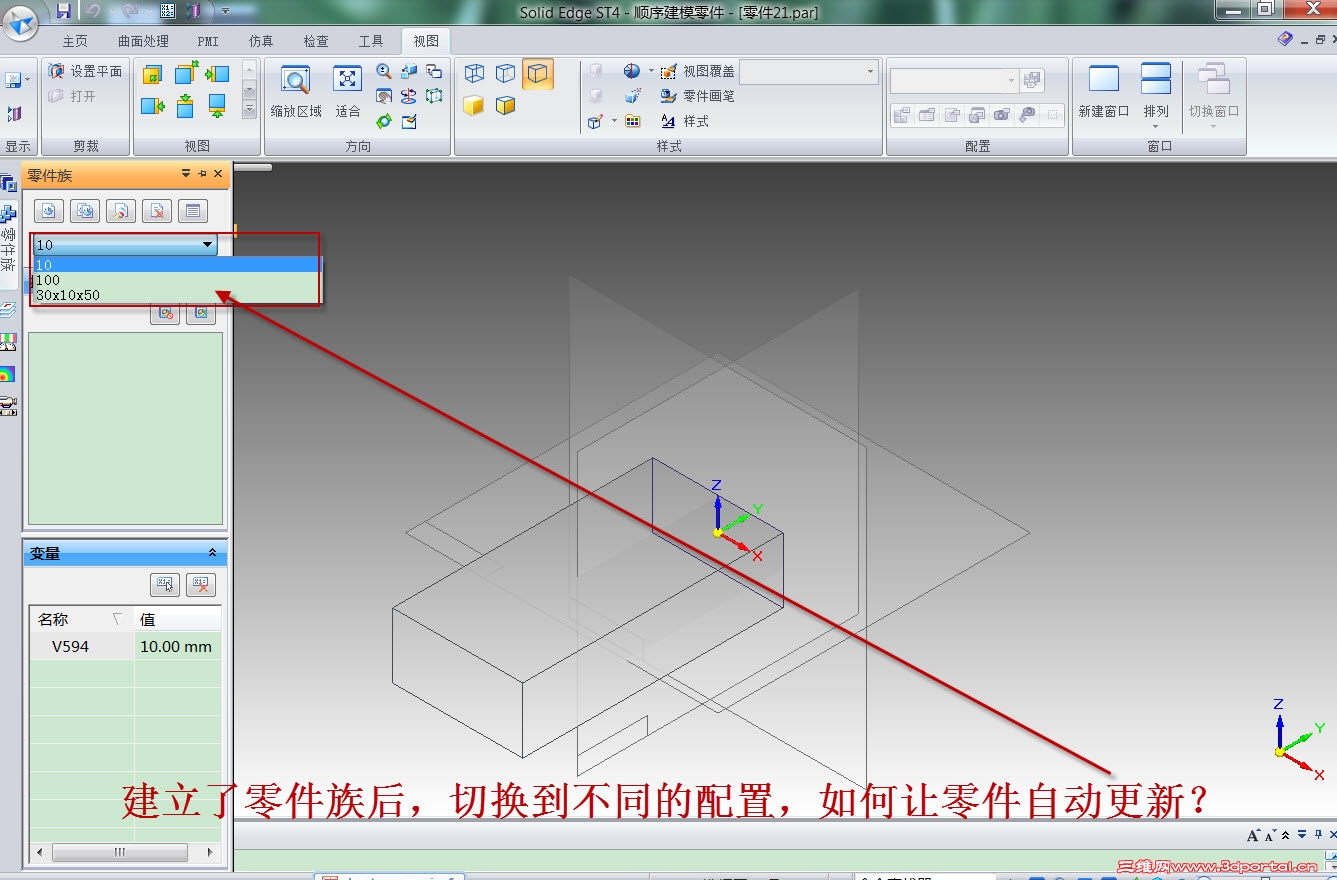Open the 检查 (Inspect) tab
The height and width of the screenshot is (880, 1337).
coord(316,41)
